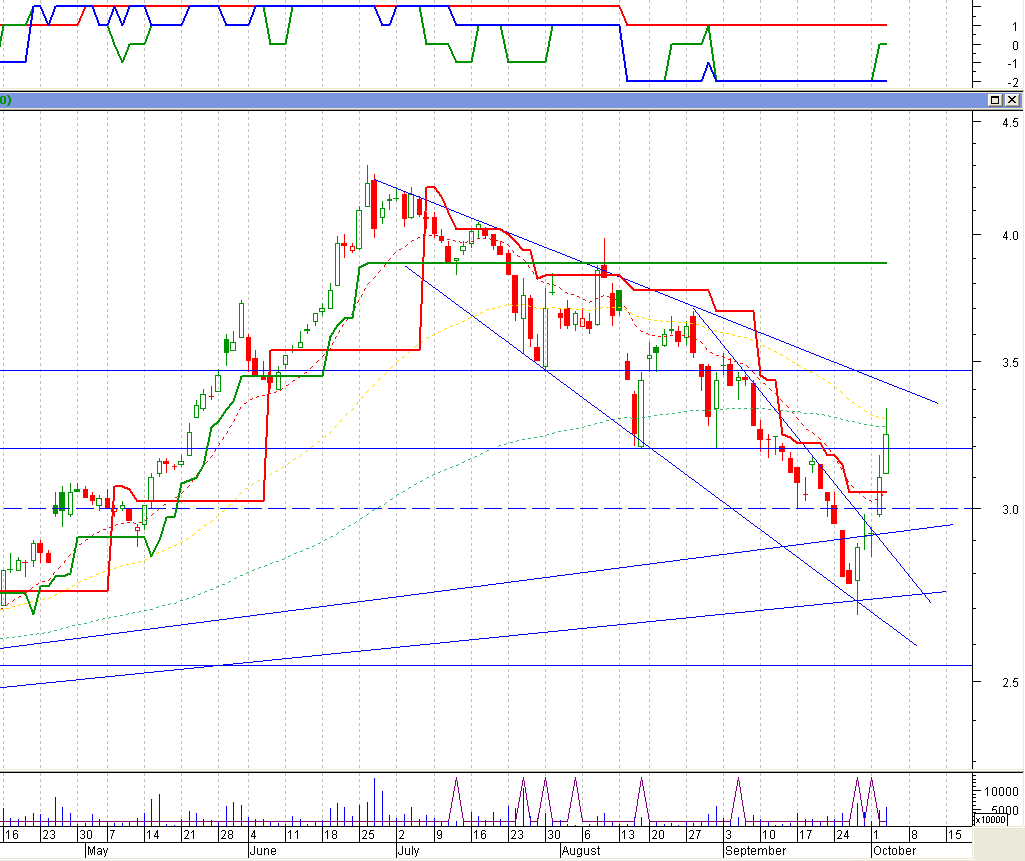1025x861 pixels.
Task: Select the 5000 volume scale label
Action: (1005, 810)
